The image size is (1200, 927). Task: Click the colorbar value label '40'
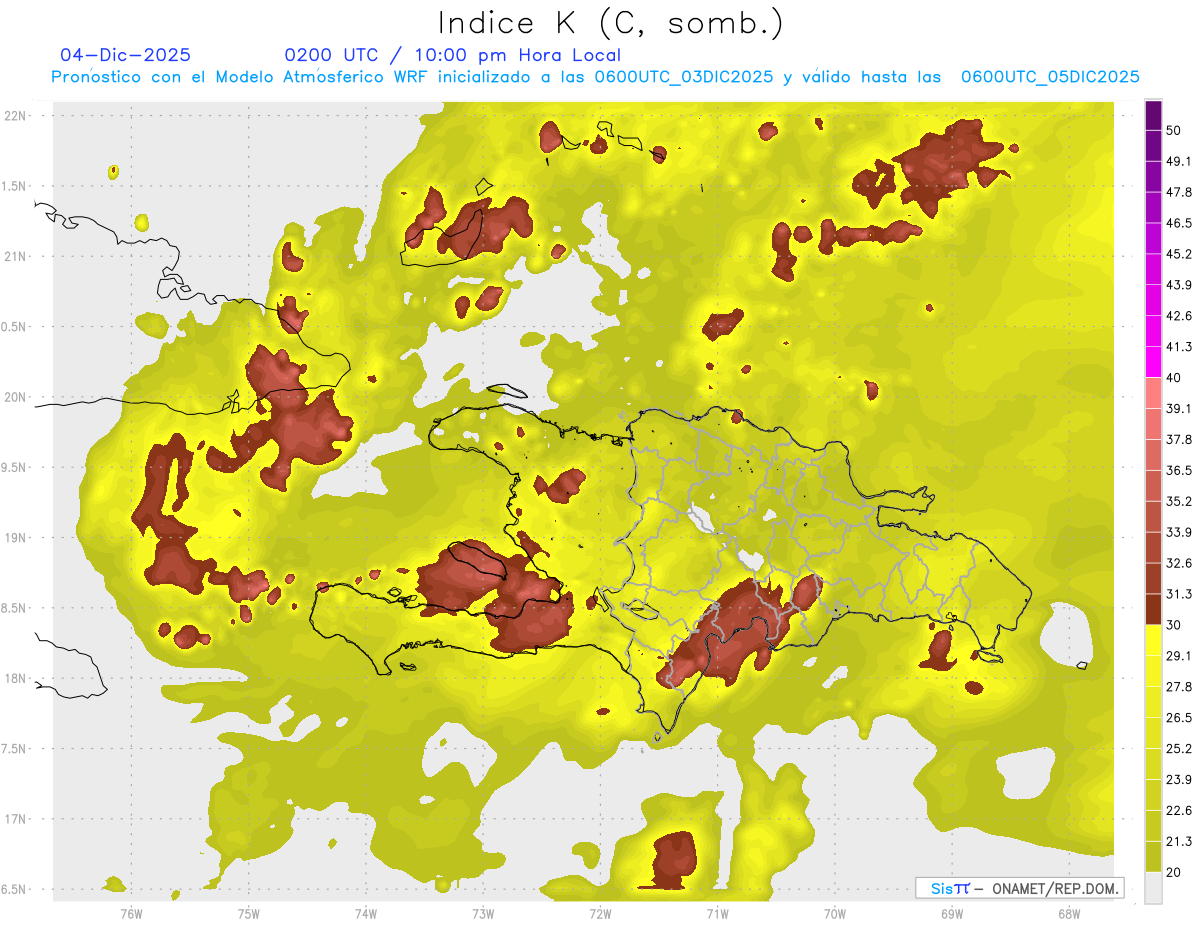[1174, 378]
